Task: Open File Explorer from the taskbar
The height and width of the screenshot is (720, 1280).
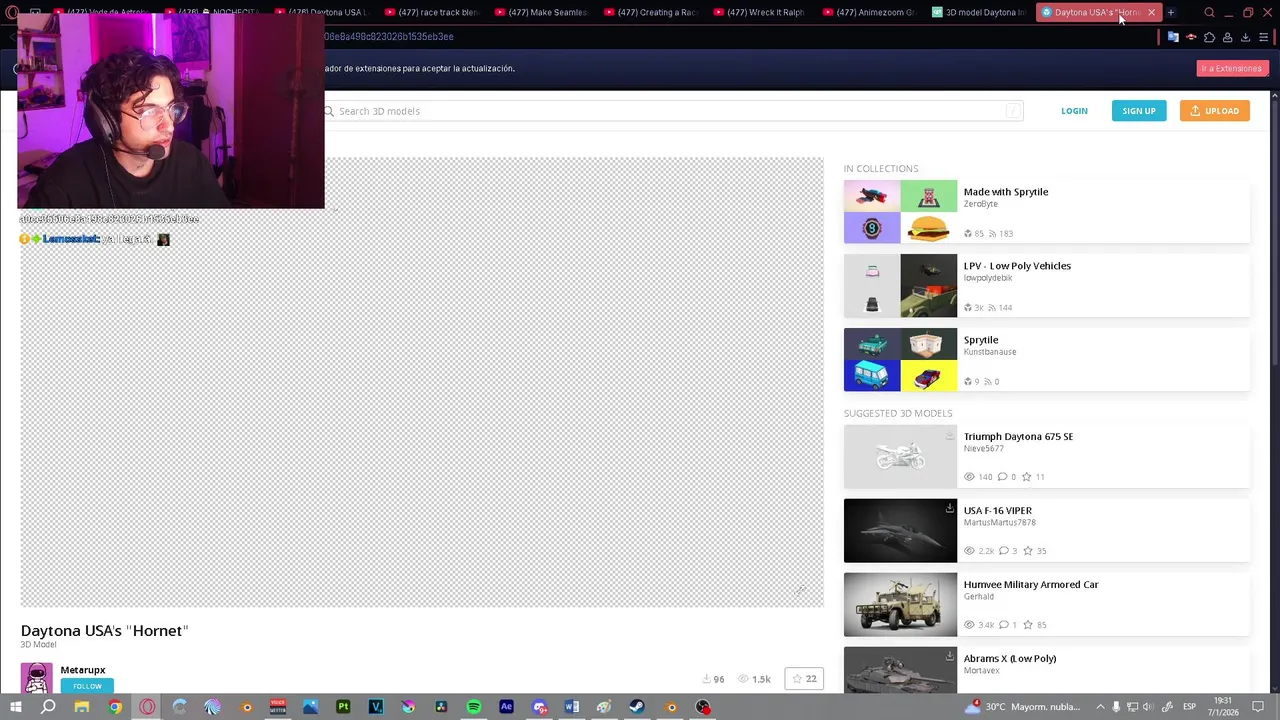Action: pyautogui.click(x=82, y=707)
